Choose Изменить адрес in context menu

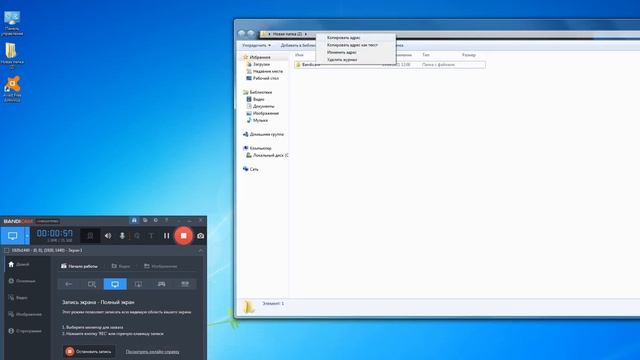[356, 52]
